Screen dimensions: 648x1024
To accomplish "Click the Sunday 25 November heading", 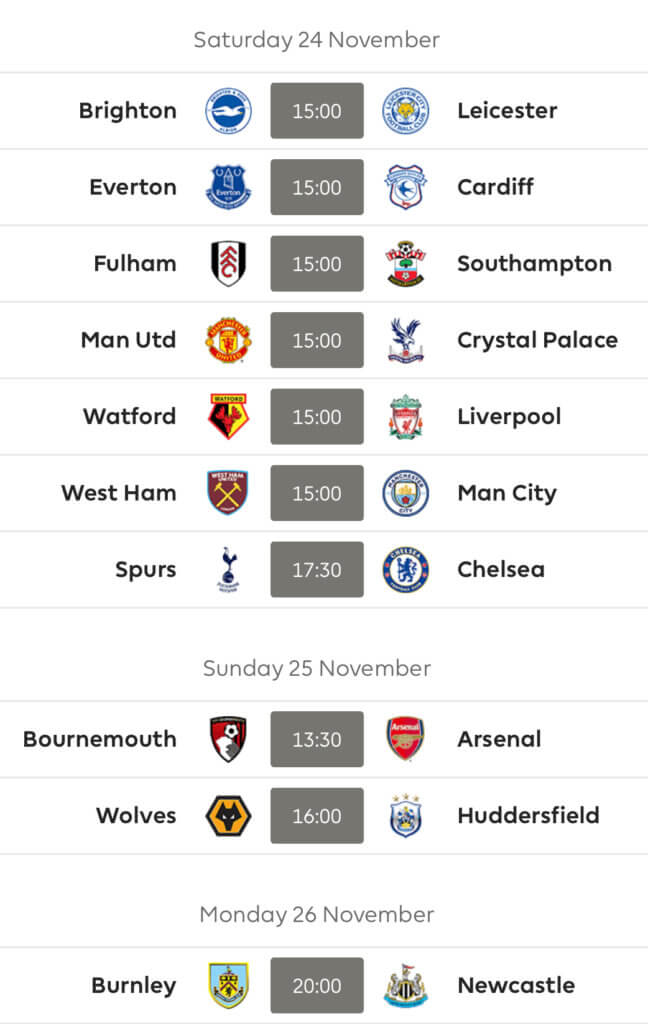I will click(x=317, y=668).
